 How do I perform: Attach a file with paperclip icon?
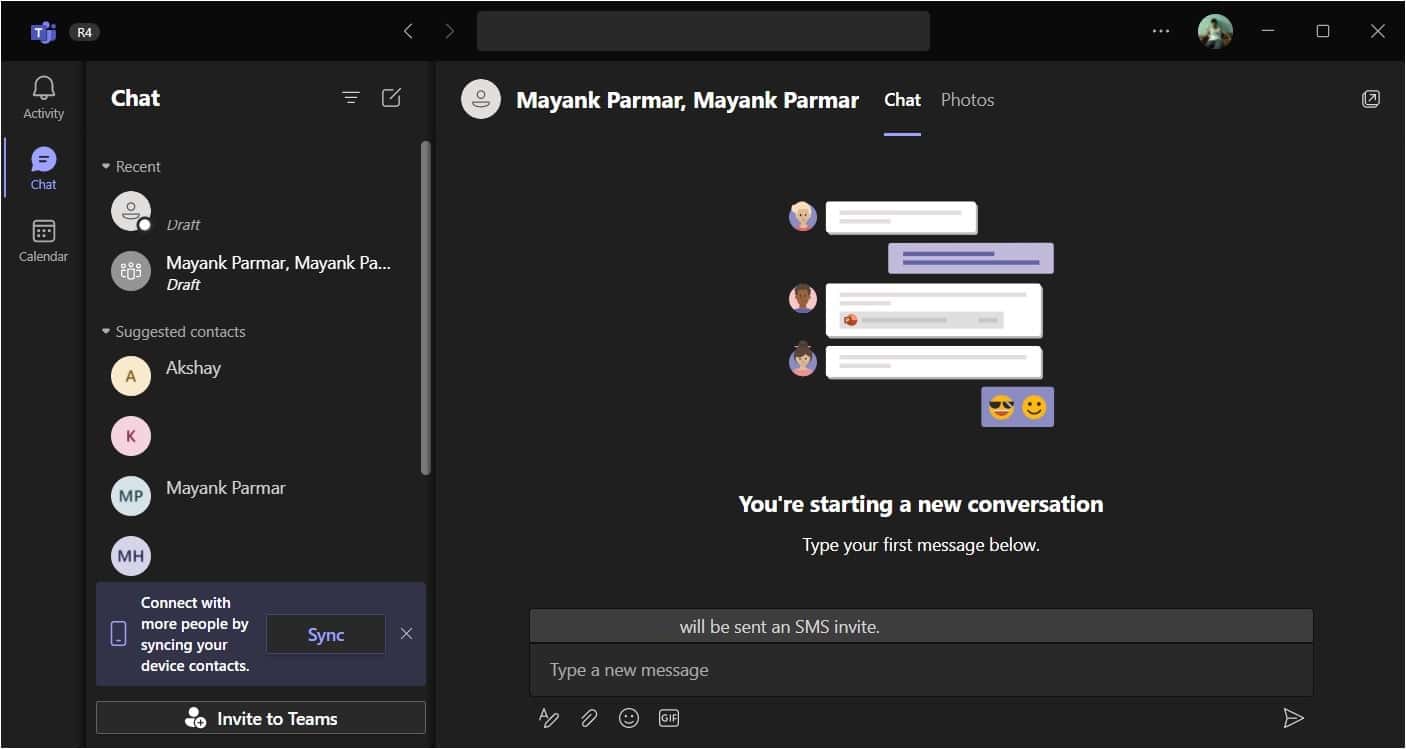tap(589, 718)
